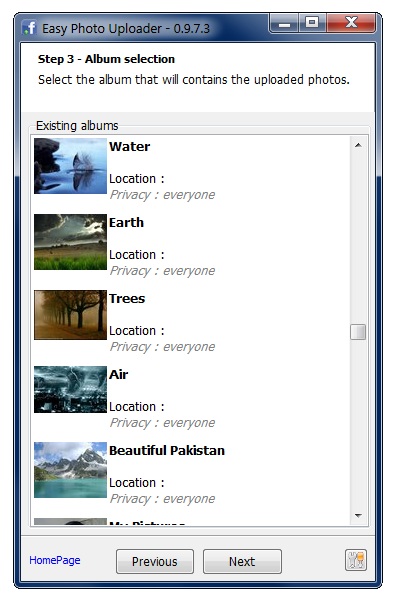Choose the Trees album thumbnail
Screen dimensions: 401x608
(70, 315)
